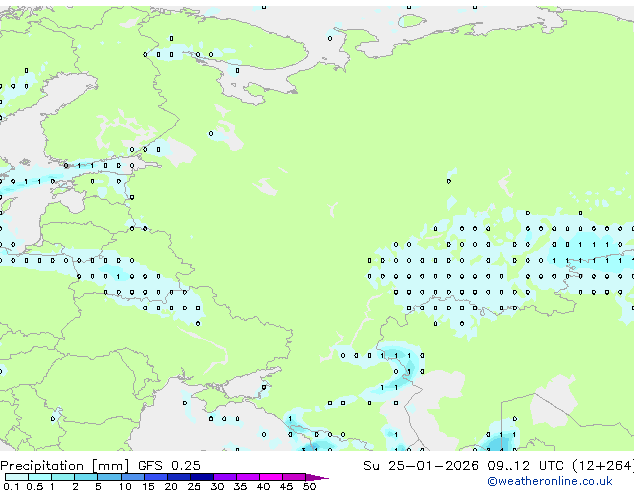Select legend swatch between 35 and 40
Viewport: 634px width, 490px height.
pyautogui.click(x=247, y=477)
